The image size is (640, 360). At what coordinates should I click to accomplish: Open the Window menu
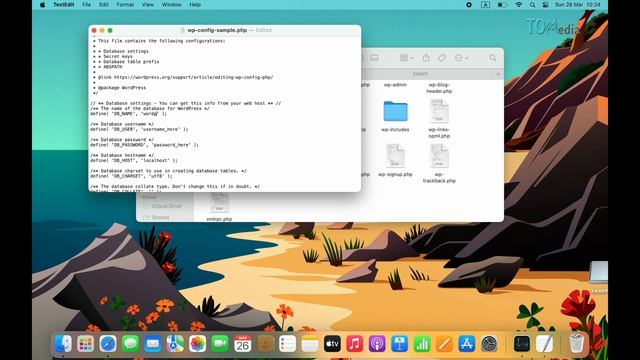171,4
